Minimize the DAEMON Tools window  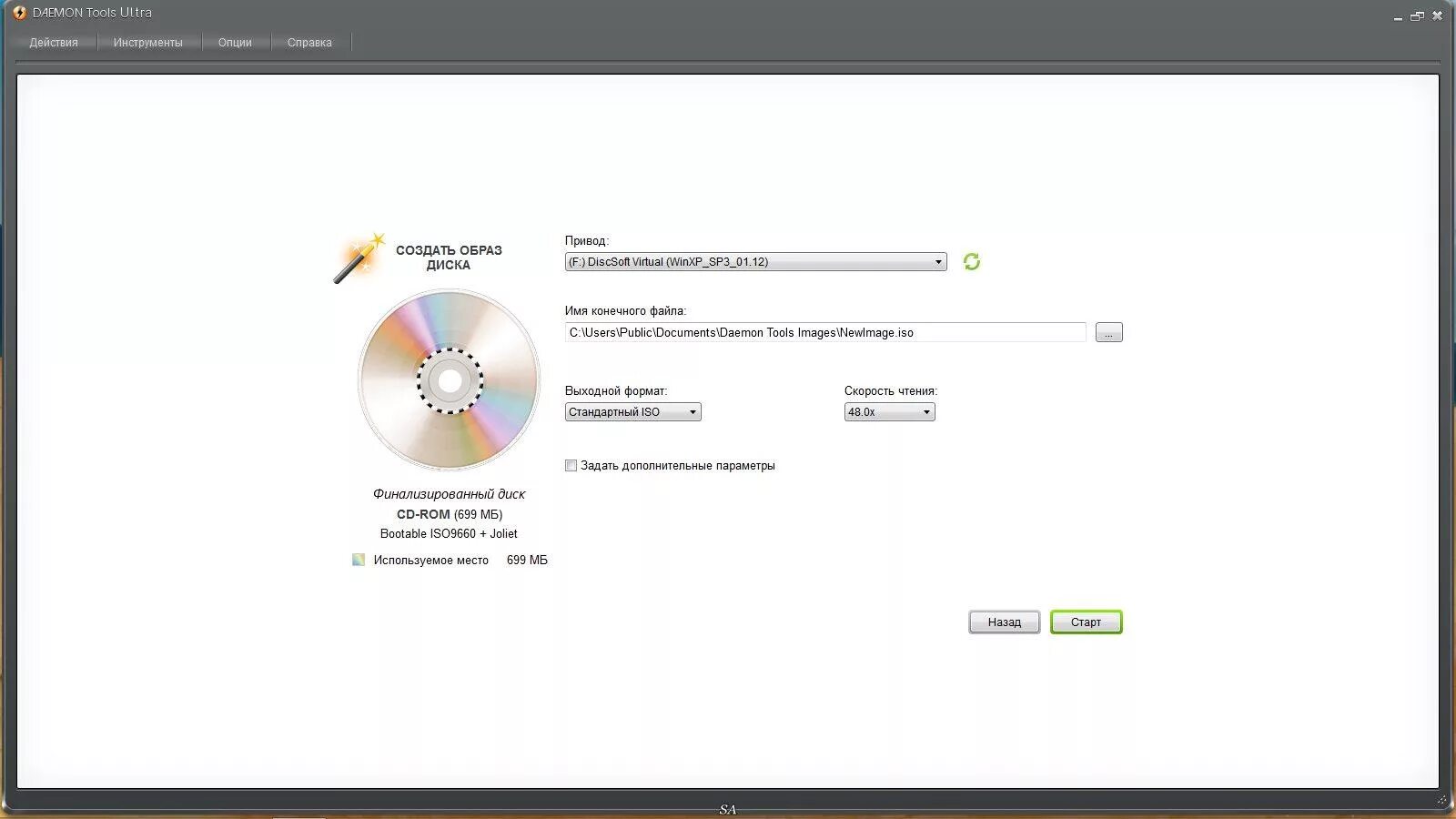coord(1398,16)
